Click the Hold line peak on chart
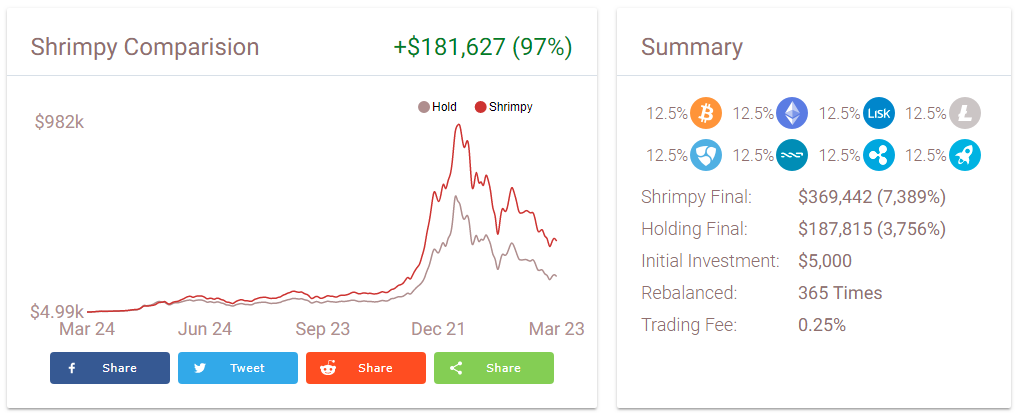 [x=457, y=196]
